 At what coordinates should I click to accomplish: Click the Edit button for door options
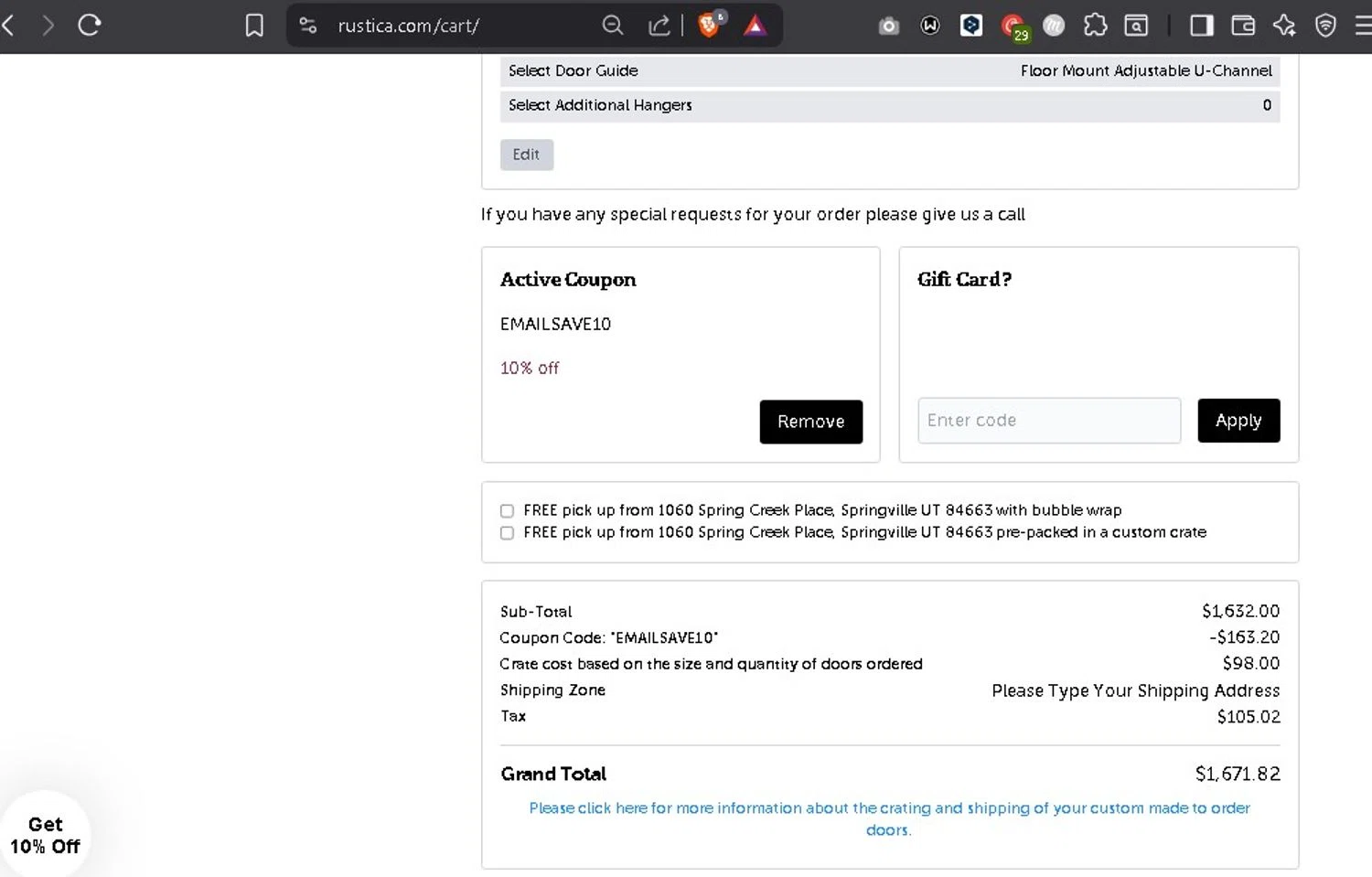pos(526,155)
